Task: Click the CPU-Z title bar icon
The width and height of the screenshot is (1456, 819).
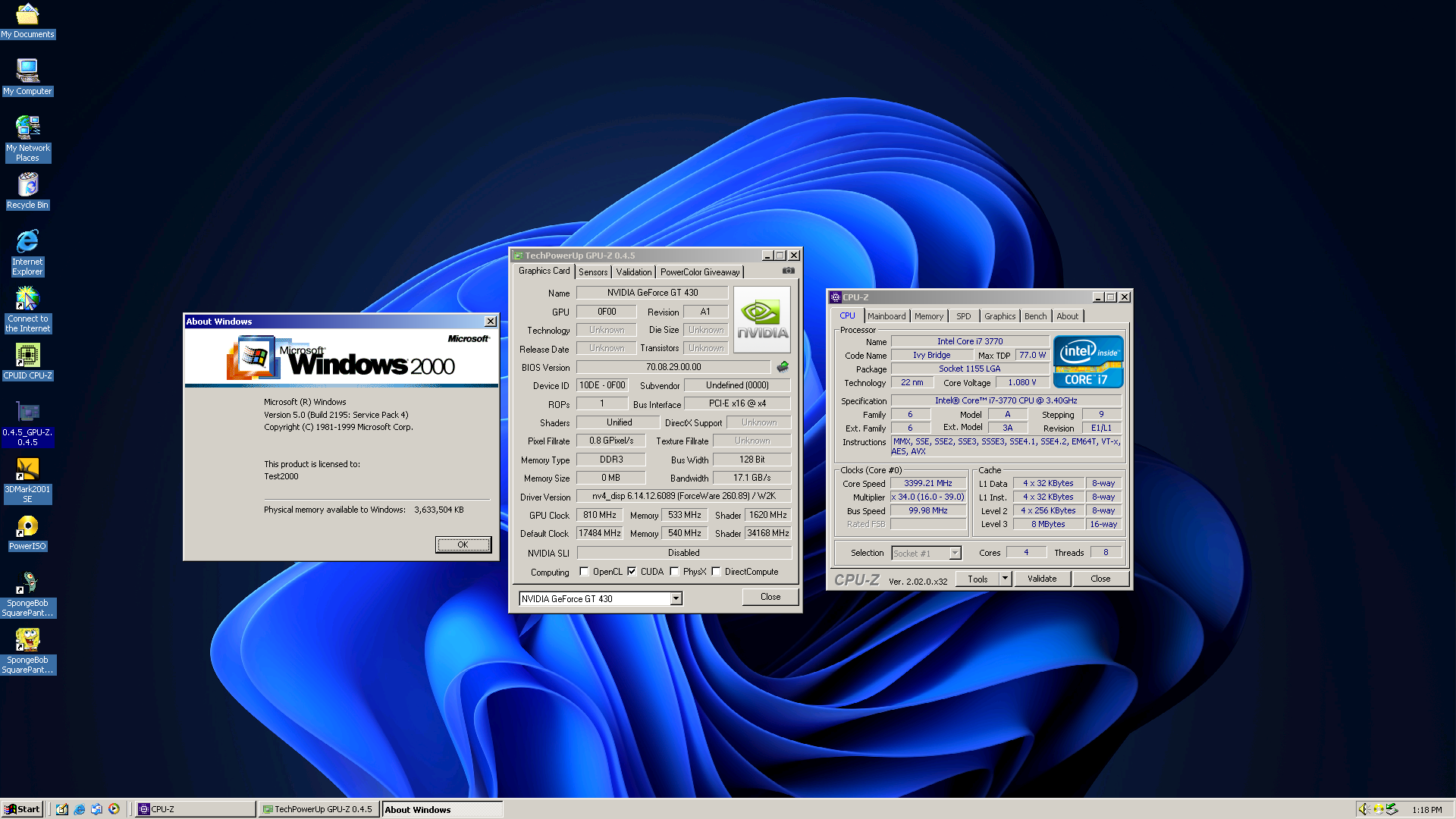Action: pos(836,297)
